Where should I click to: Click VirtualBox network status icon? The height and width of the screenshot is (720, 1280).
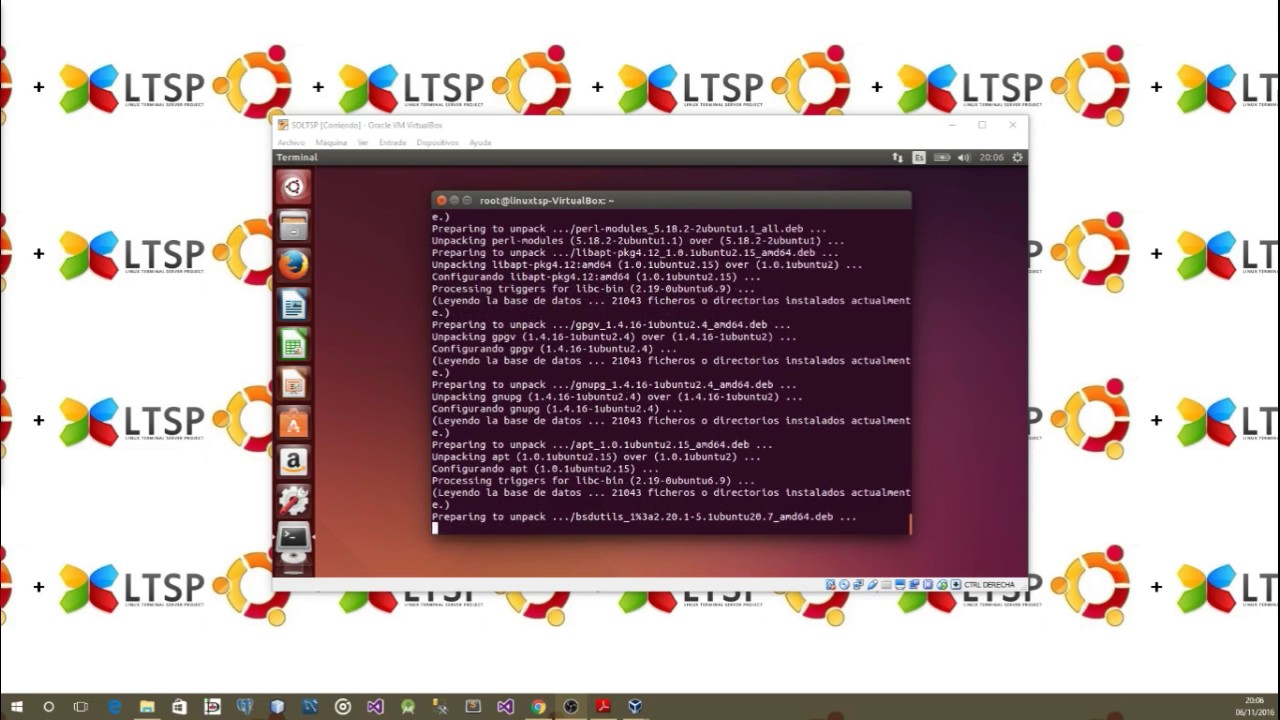point(858,585)
